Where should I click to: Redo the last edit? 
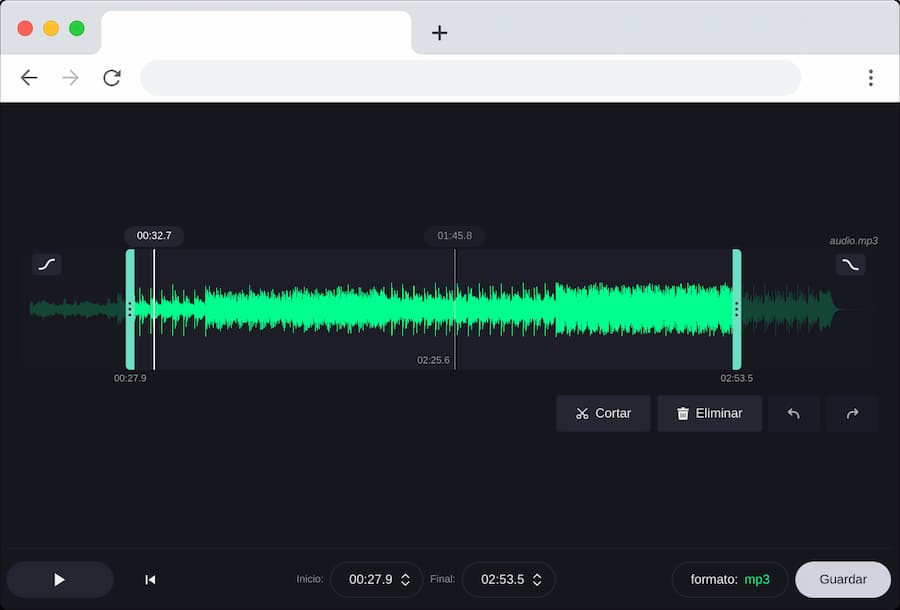click(852, 413)
